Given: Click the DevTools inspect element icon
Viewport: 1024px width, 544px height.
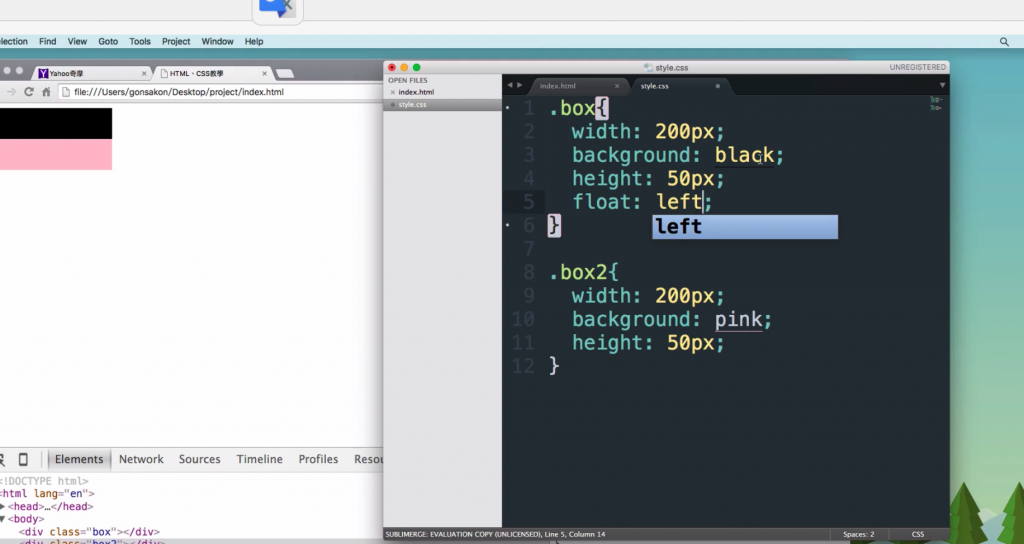Looking at the screenshot, I should 2,459.
